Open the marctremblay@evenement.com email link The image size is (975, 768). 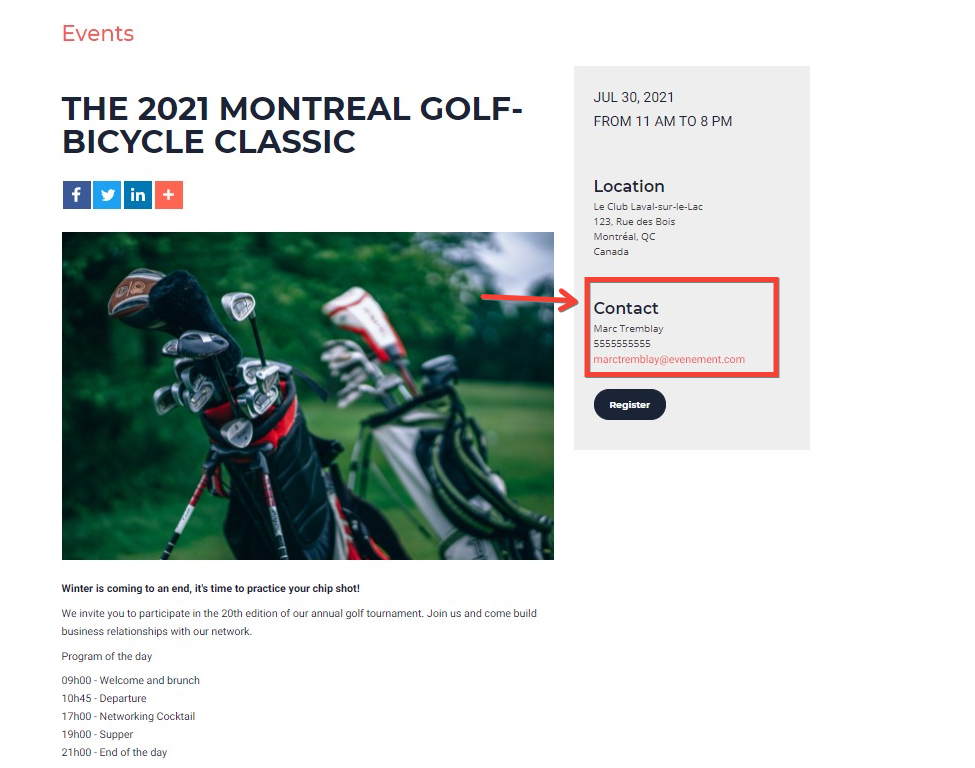[668, 360]
